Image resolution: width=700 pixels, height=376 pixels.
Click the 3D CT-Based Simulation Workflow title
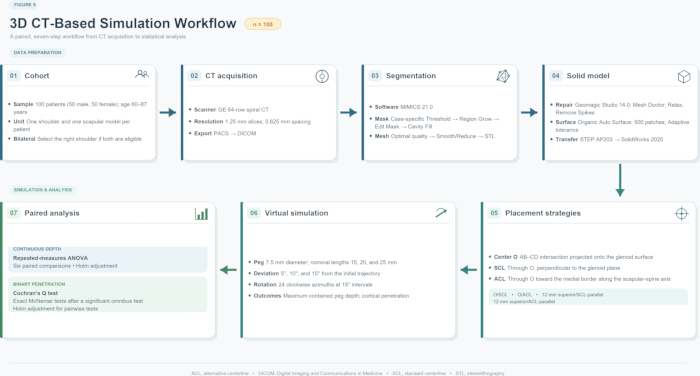pyautogui.click(x=123, y=23)
